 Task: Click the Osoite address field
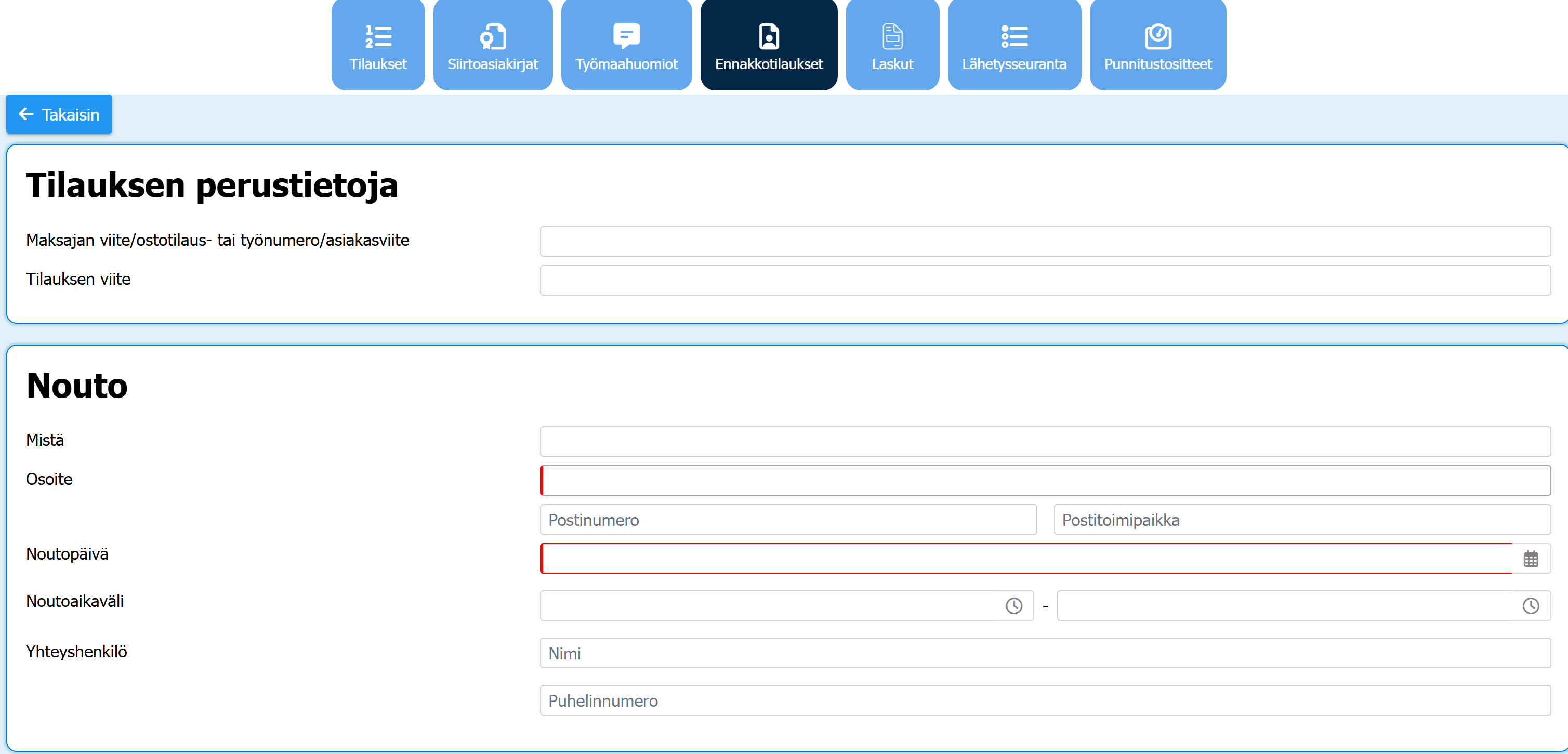coord(1045,481)
